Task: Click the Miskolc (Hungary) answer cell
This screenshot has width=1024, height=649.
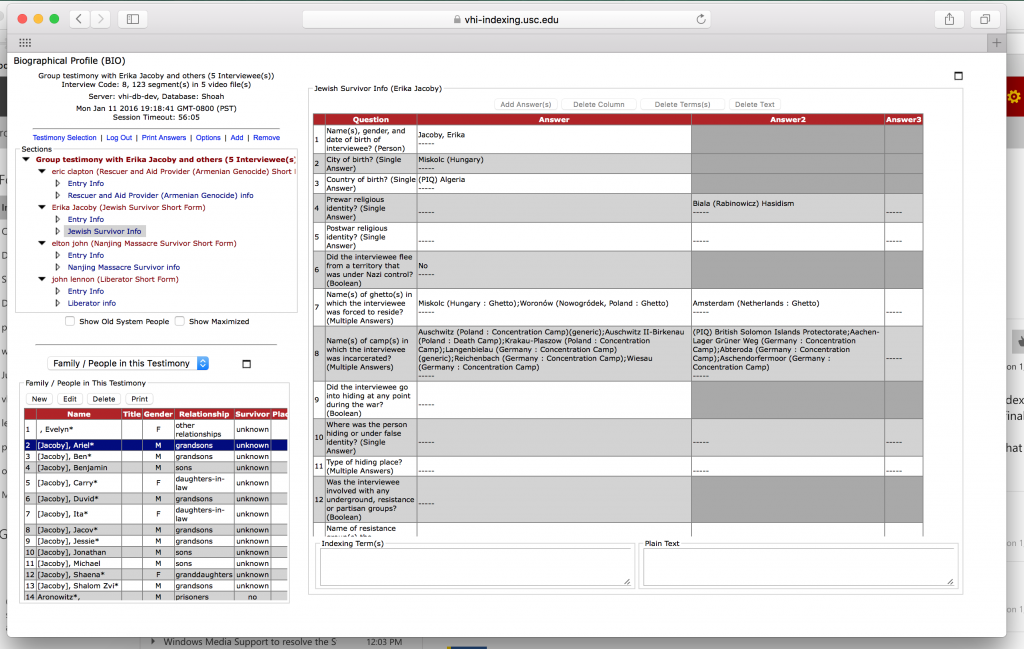Action: point(554,163)
